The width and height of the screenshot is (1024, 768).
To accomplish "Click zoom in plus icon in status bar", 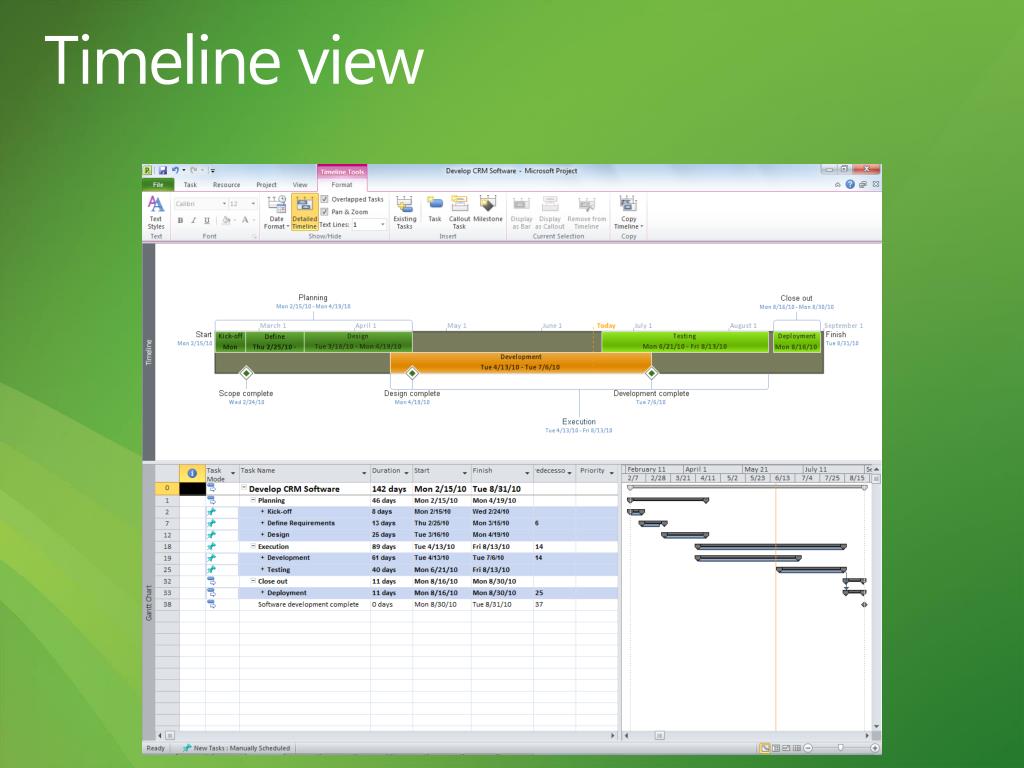I will pos(874,748).
